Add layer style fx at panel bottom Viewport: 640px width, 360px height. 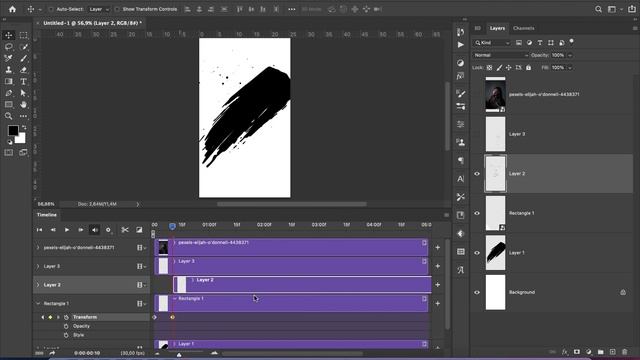[565, 352]
